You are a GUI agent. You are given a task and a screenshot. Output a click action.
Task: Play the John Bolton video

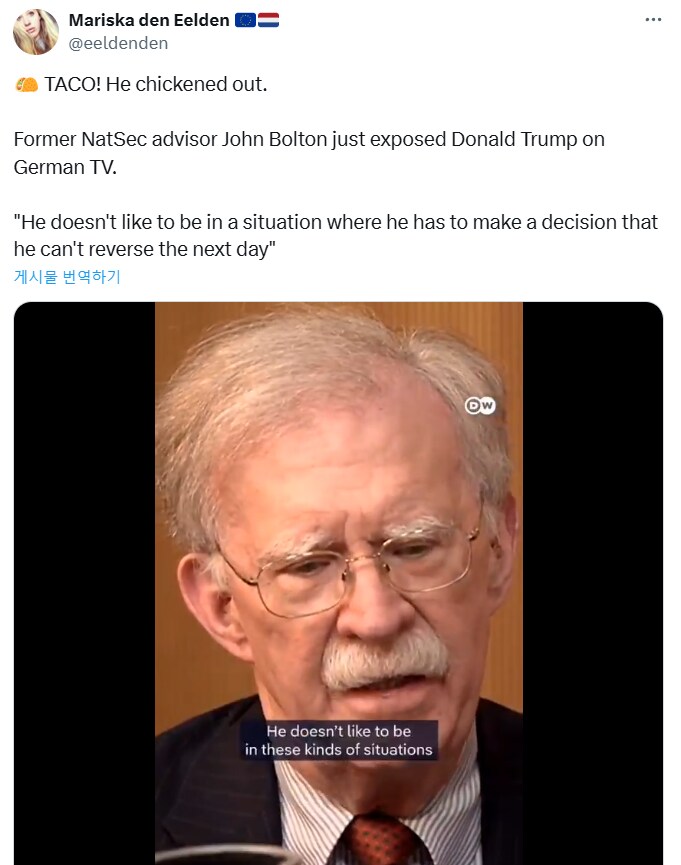pyautogui.click(x=338, y=583)
